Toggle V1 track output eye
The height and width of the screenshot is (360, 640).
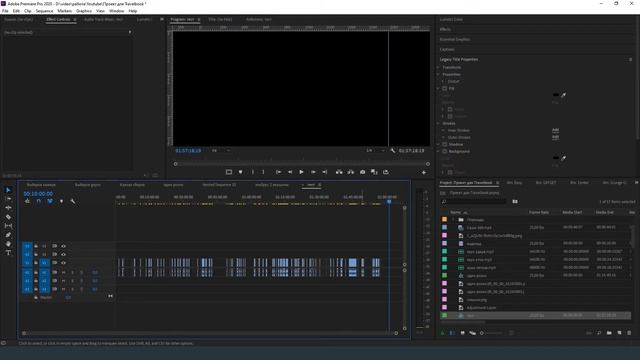click(x=63, y=262)
